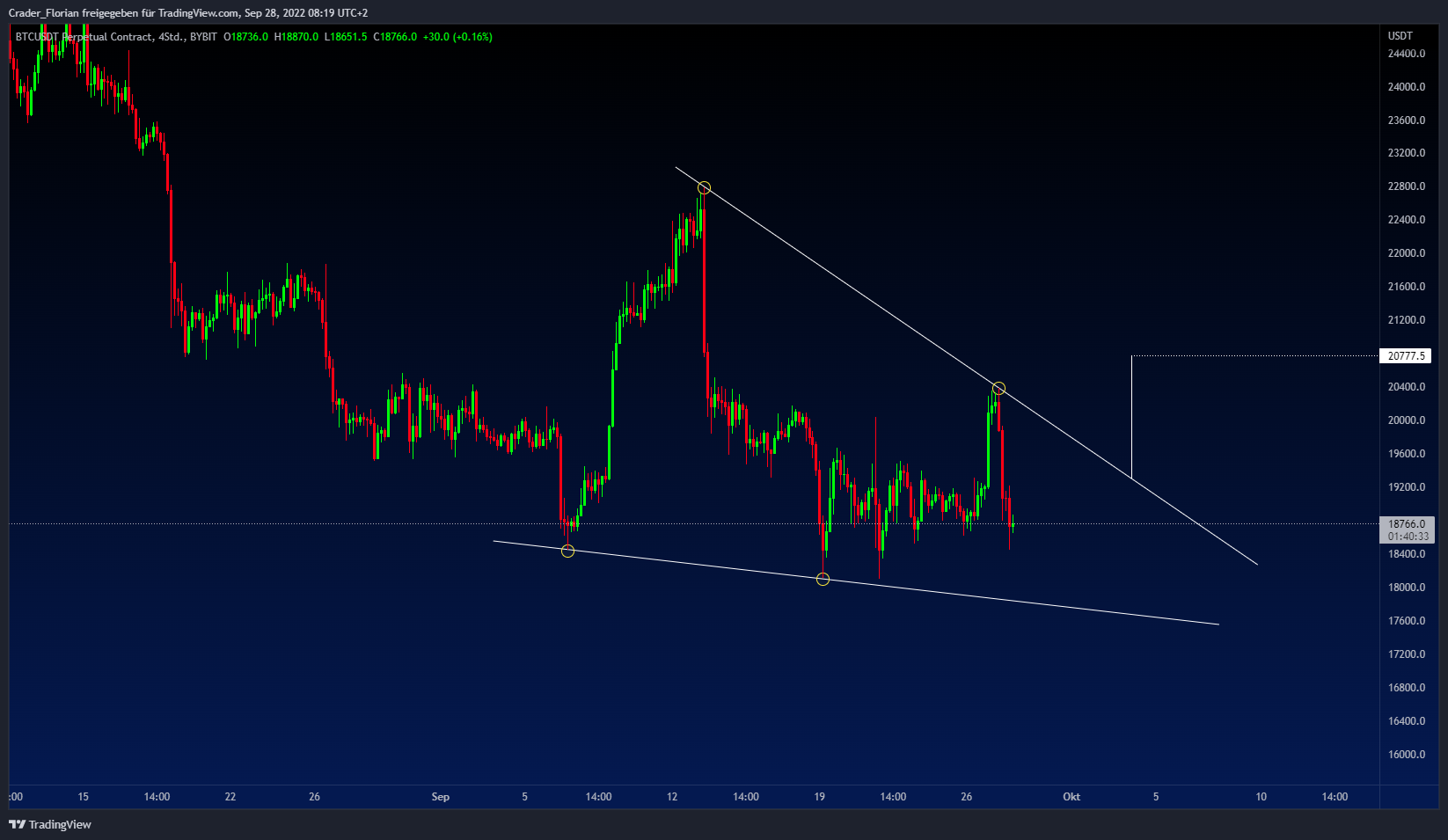Click the date 10 on the time axis in October

(1262, 797)
